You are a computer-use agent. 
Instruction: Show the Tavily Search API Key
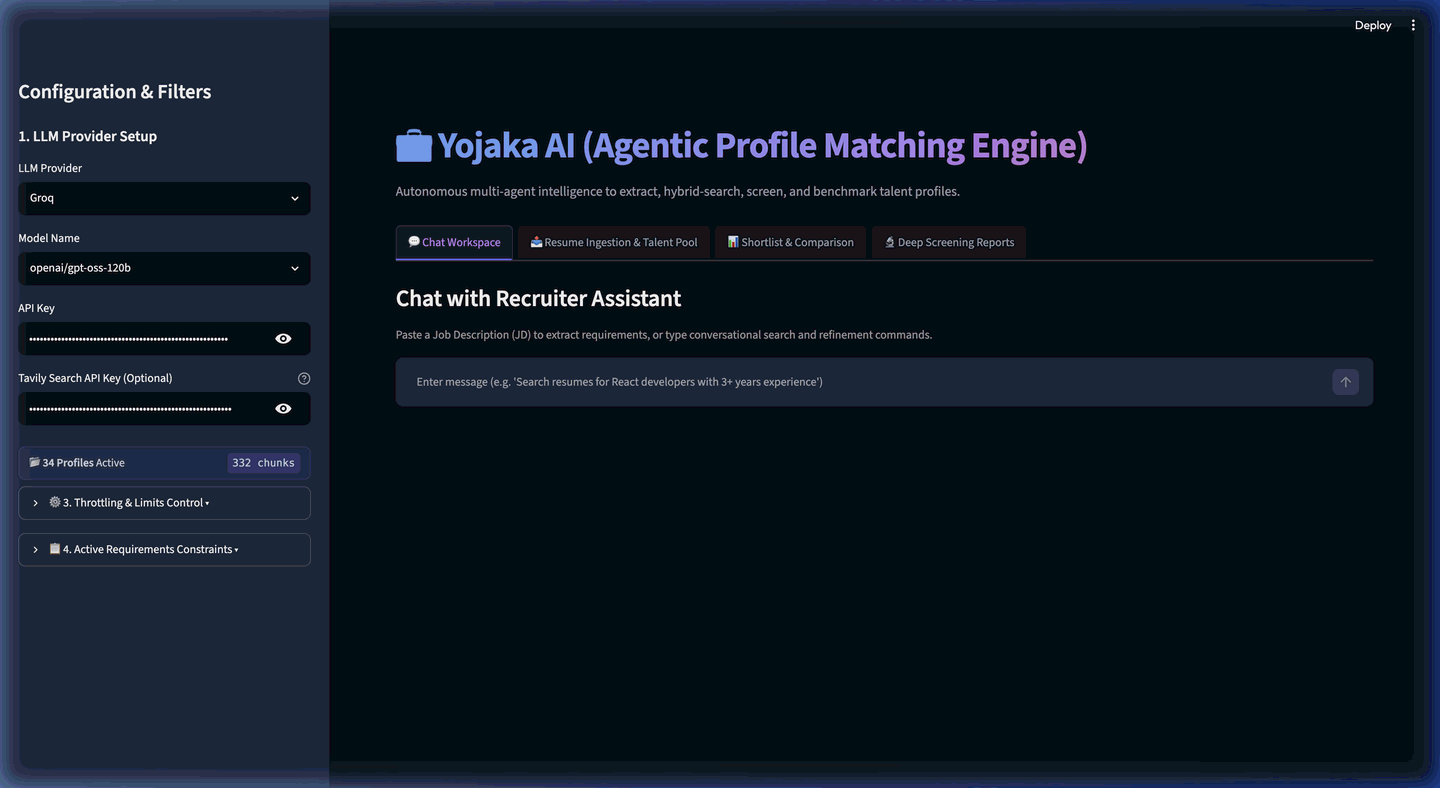[283, 409]
